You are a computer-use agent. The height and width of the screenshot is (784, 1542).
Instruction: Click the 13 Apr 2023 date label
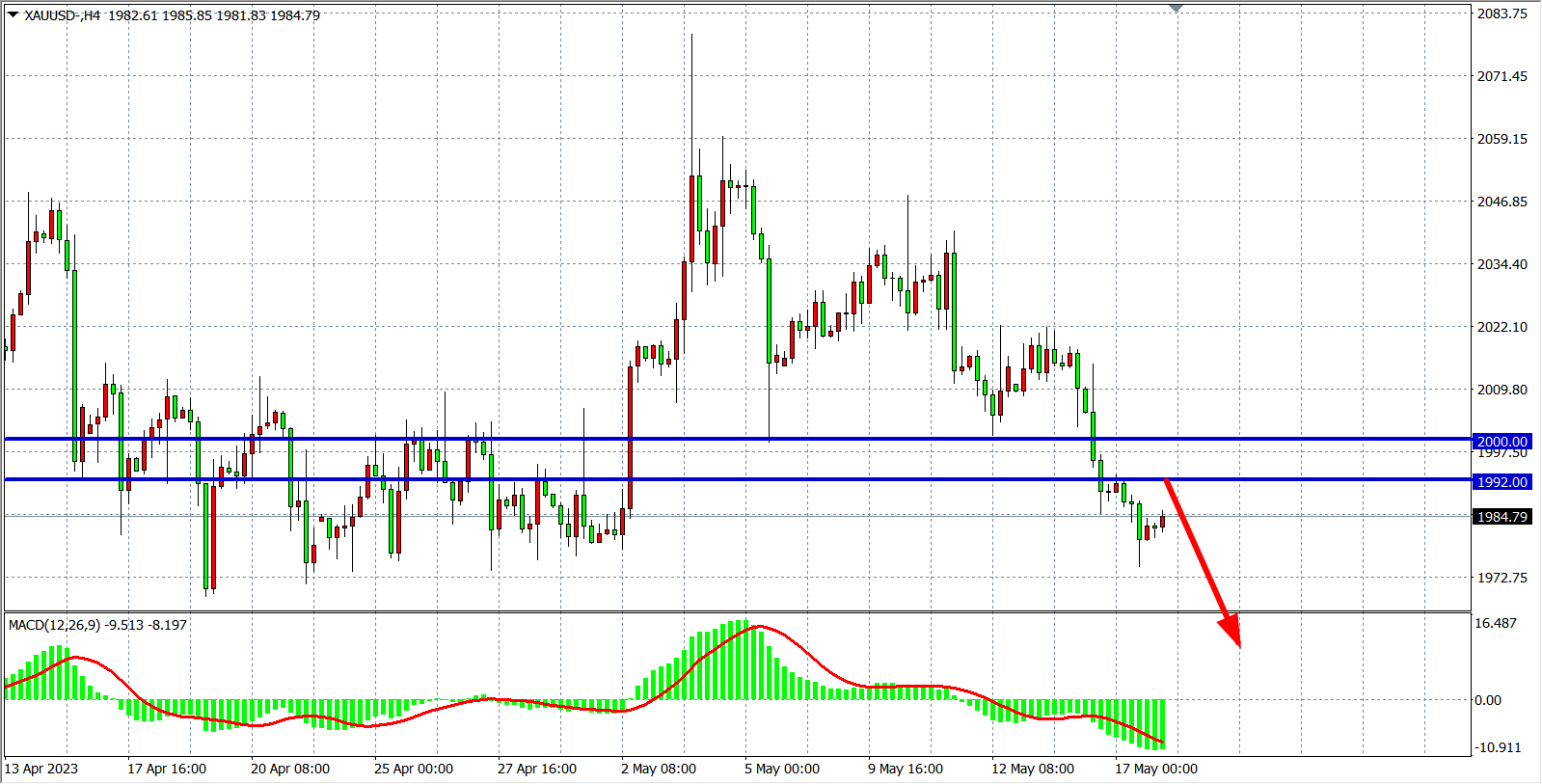click(x=41, y=769)
